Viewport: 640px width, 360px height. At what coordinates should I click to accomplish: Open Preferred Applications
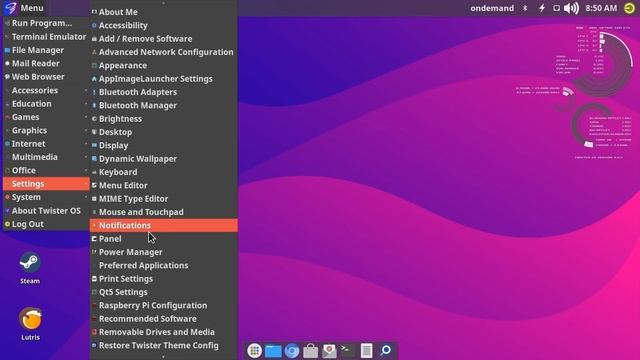pyautogui.click(x=164, y=265)
